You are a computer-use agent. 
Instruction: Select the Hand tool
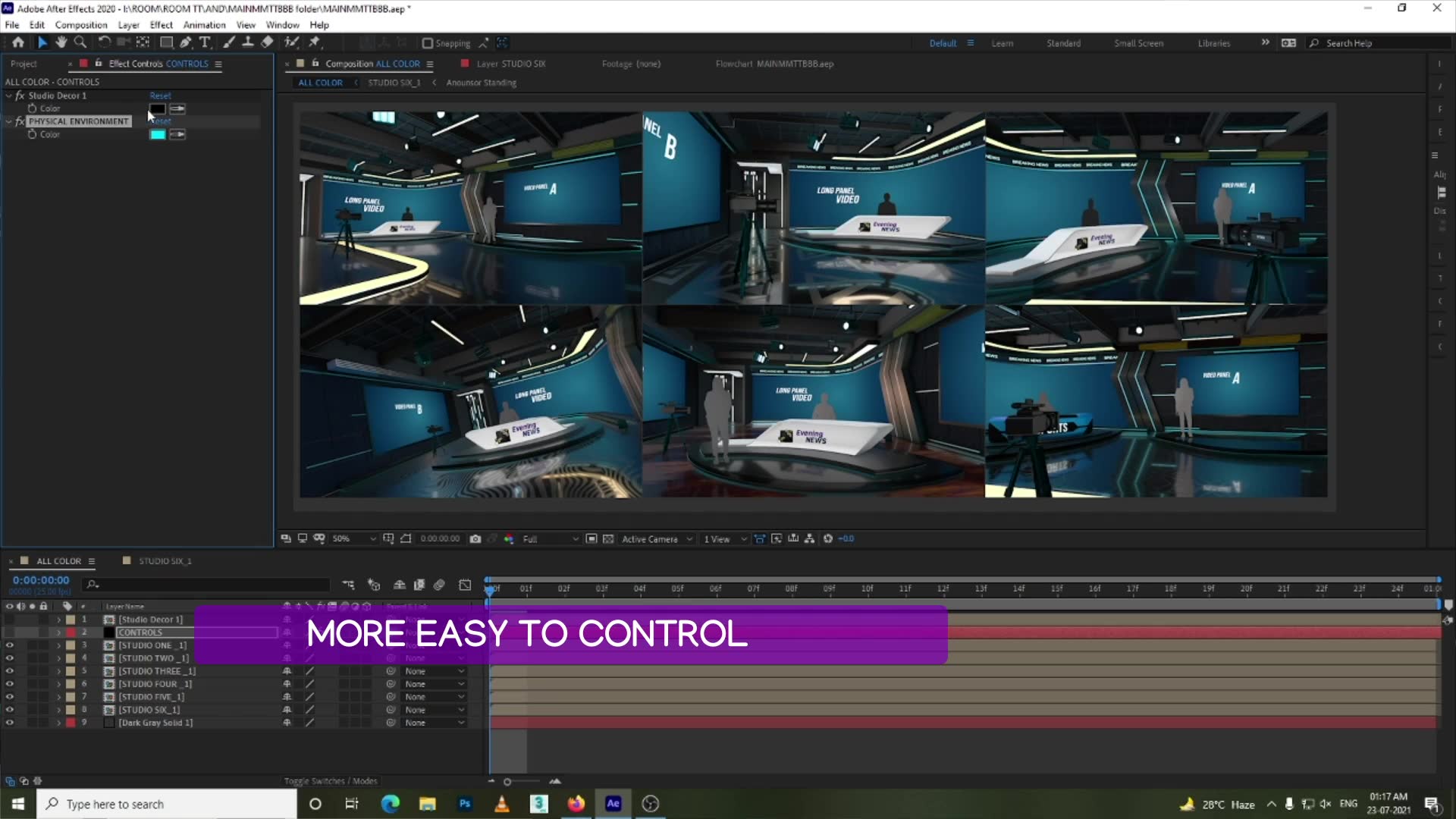click(x=61, y=42)
